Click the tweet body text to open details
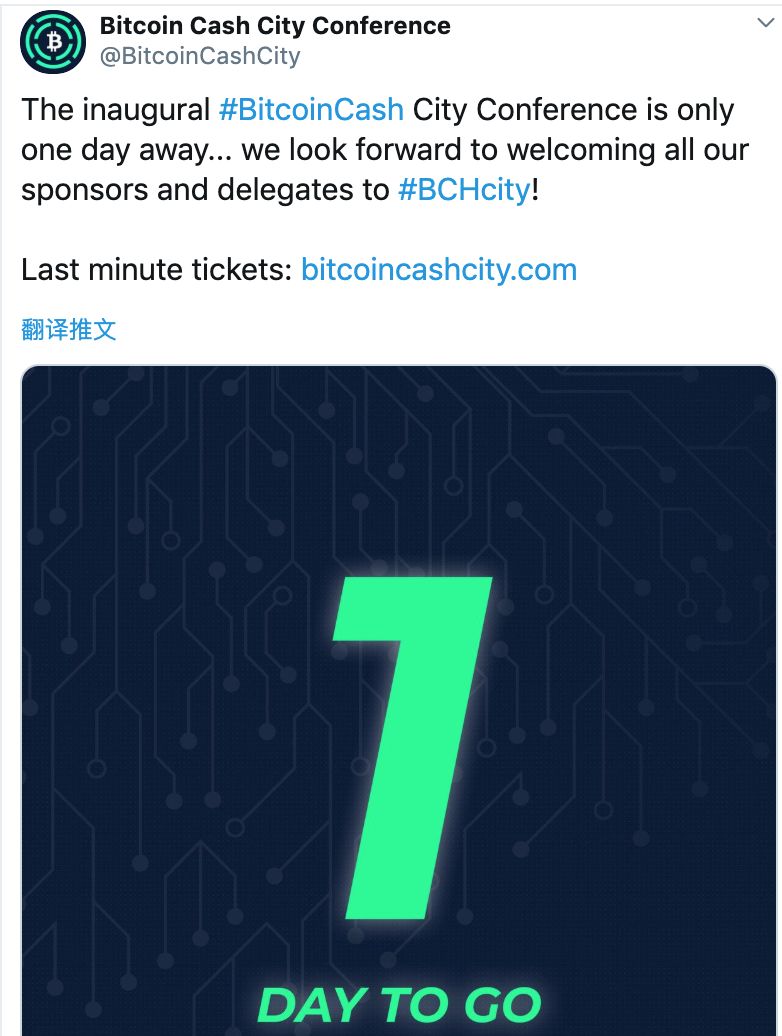 pos(385,150)
